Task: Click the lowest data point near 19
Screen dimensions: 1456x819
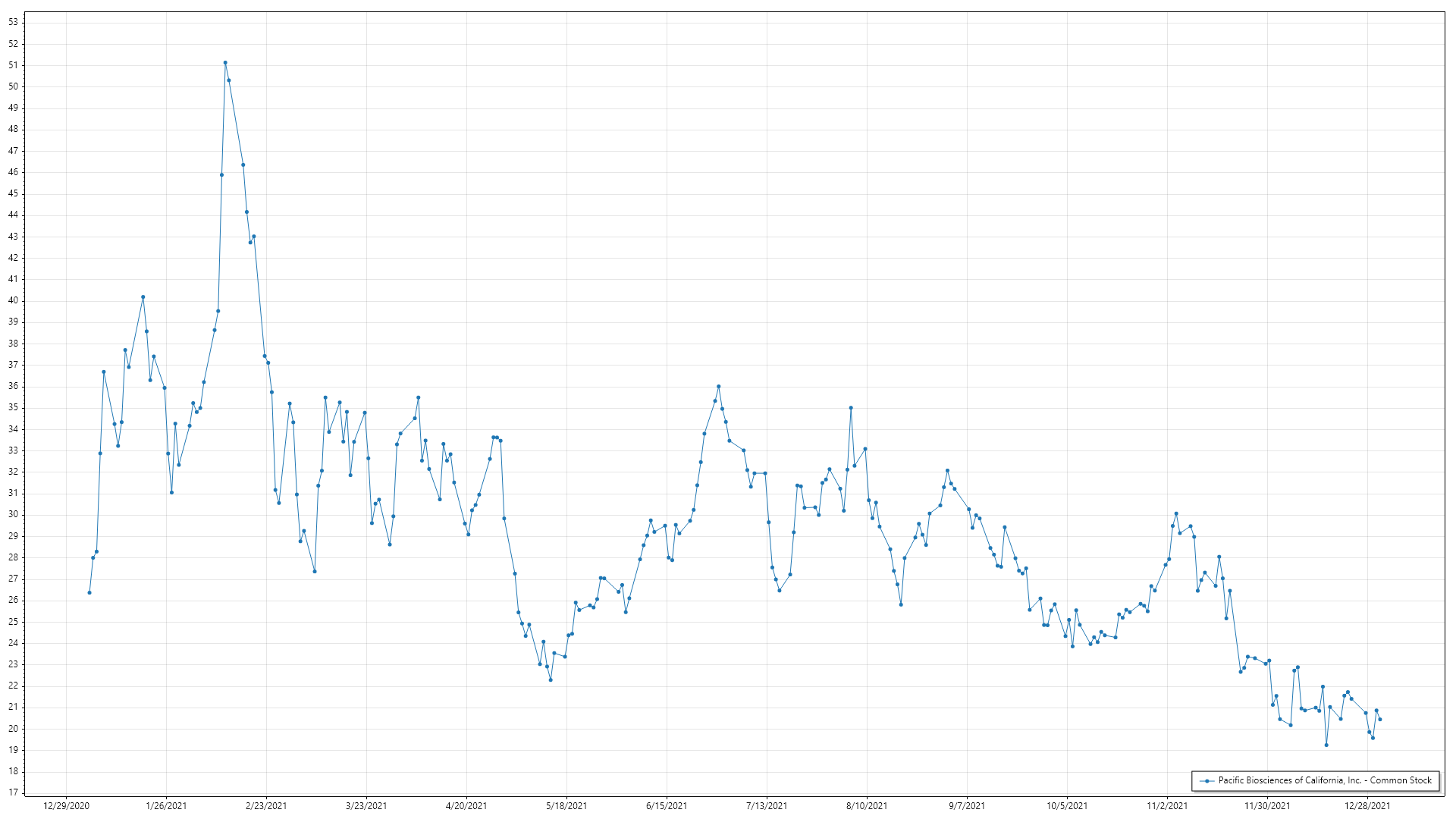Action: [1326, 745]
